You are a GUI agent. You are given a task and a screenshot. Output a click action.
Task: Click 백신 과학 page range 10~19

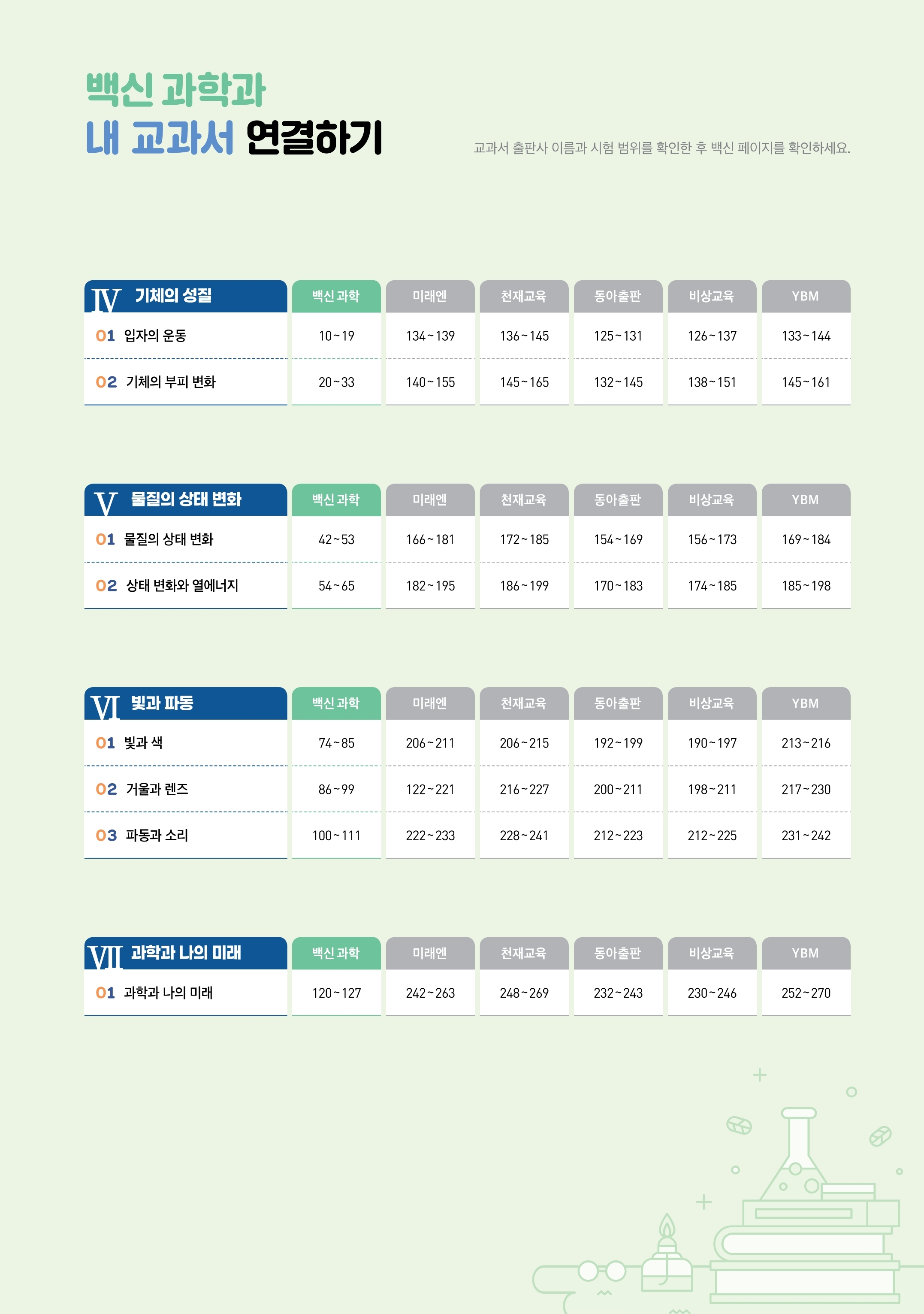(336, 336)
